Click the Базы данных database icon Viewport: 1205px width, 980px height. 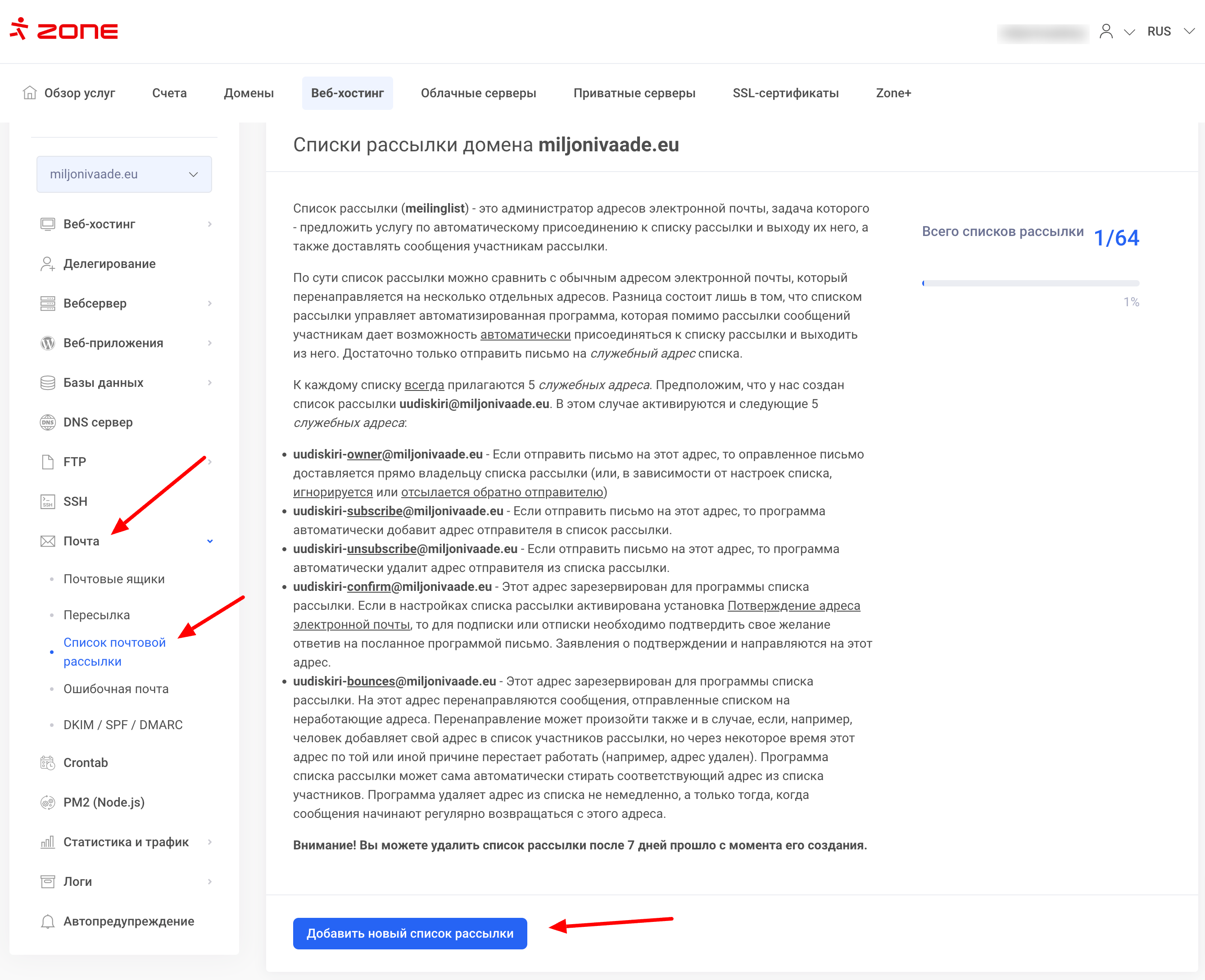click(47, 383)
